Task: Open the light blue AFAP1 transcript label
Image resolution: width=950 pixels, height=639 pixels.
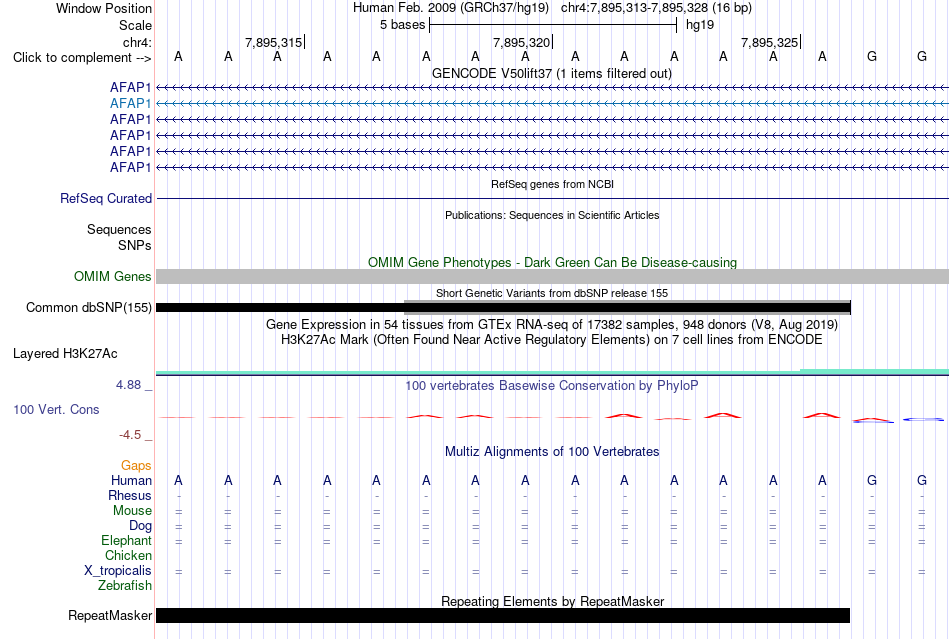Action: click(x=130, y=104)
